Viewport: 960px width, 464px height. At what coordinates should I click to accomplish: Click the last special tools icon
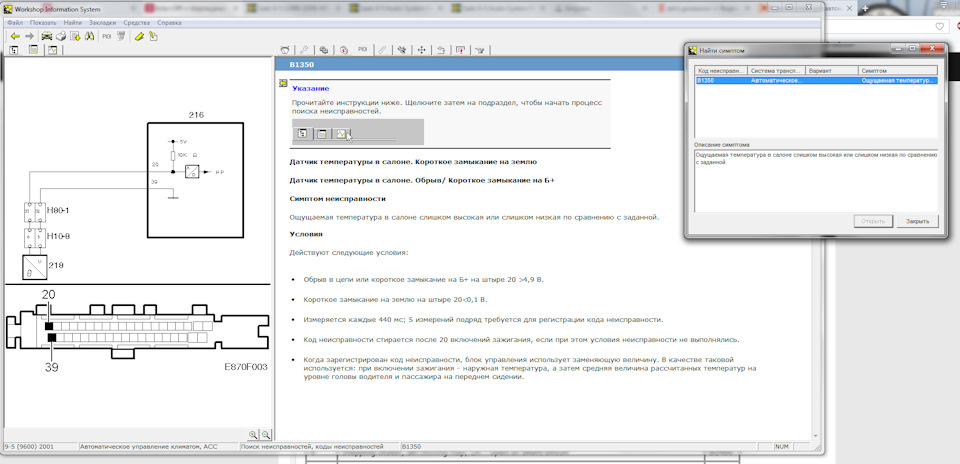[480, 50]
